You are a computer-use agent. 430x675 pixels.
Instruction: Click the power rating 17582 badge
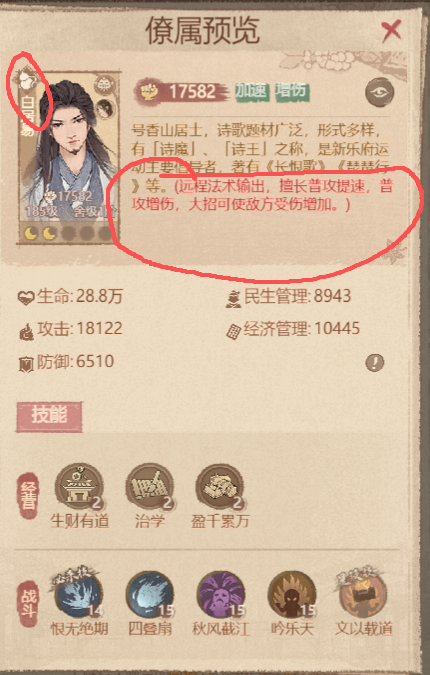click(181, 92)
